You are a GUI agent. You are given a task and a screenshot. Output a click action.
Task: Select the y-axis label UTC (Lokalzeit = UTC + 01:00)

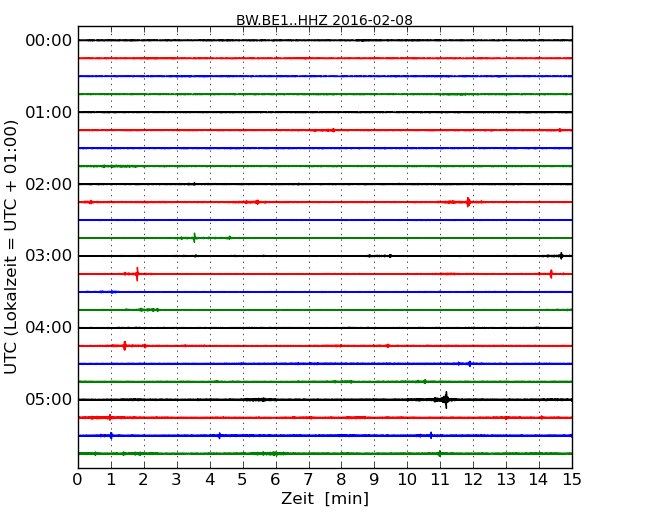pos(10,247)
